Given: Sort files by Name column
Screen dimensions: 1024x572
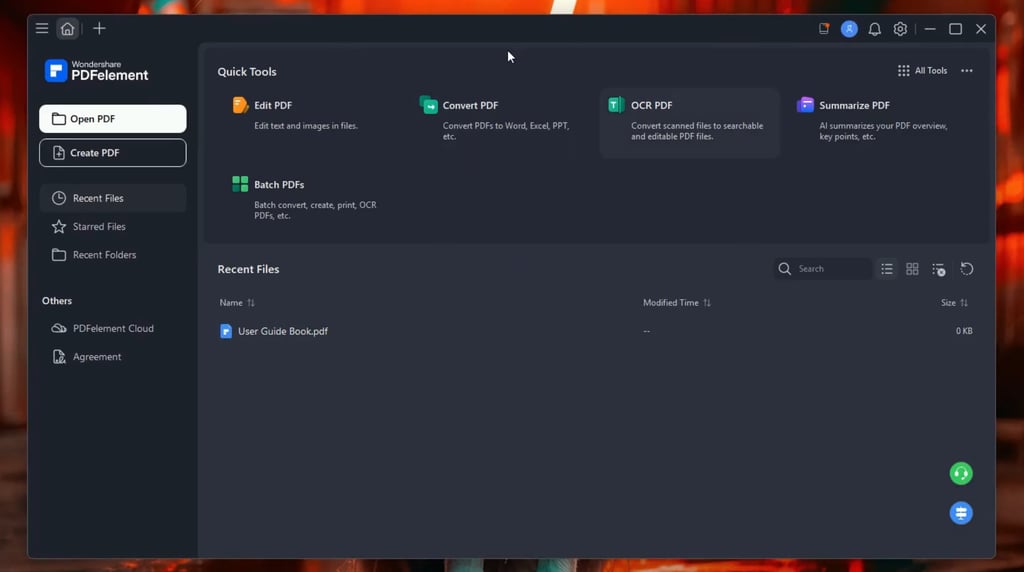Looking at the screenshot, I should [237, 303].
